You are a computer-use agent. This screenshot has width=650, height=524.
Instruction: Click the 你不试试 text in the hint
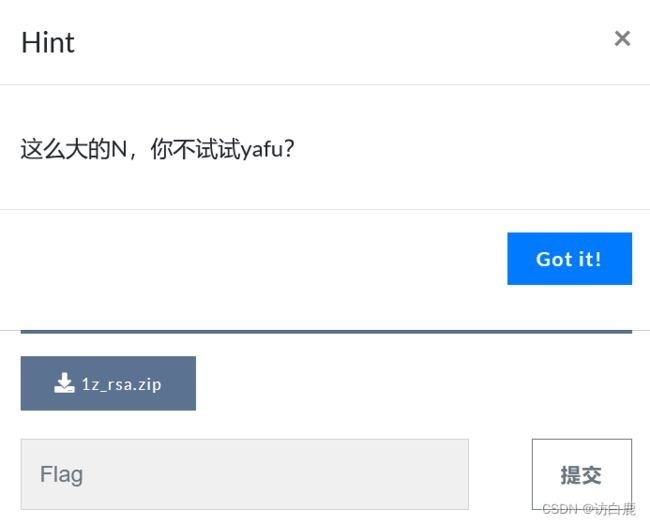(196, 149)
